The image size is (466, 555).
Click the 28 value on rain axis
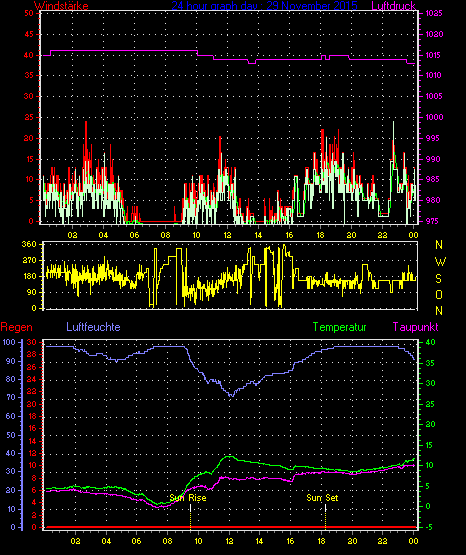(x=32, y=354)
